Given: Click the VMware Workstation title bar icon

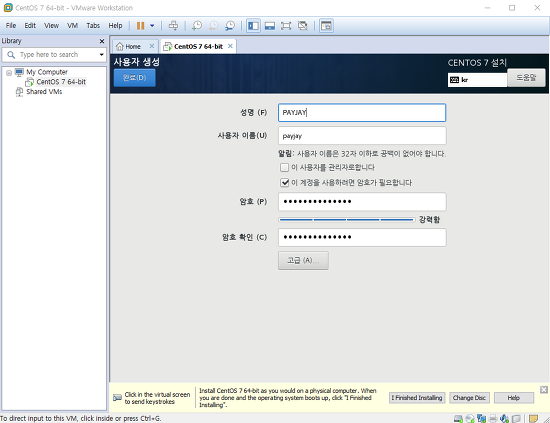Looking at the screenshot, I should click(x=8, y=7).
